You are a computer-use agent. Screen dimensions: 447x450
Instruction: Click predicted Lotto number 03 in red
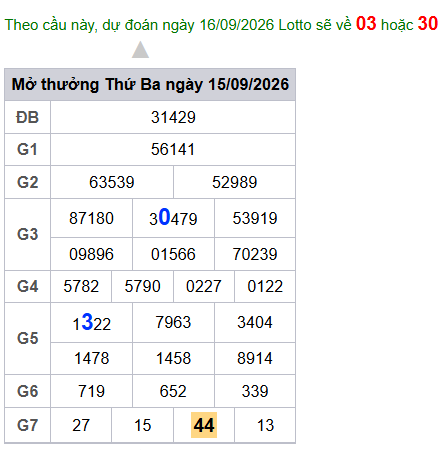point(366,24)
